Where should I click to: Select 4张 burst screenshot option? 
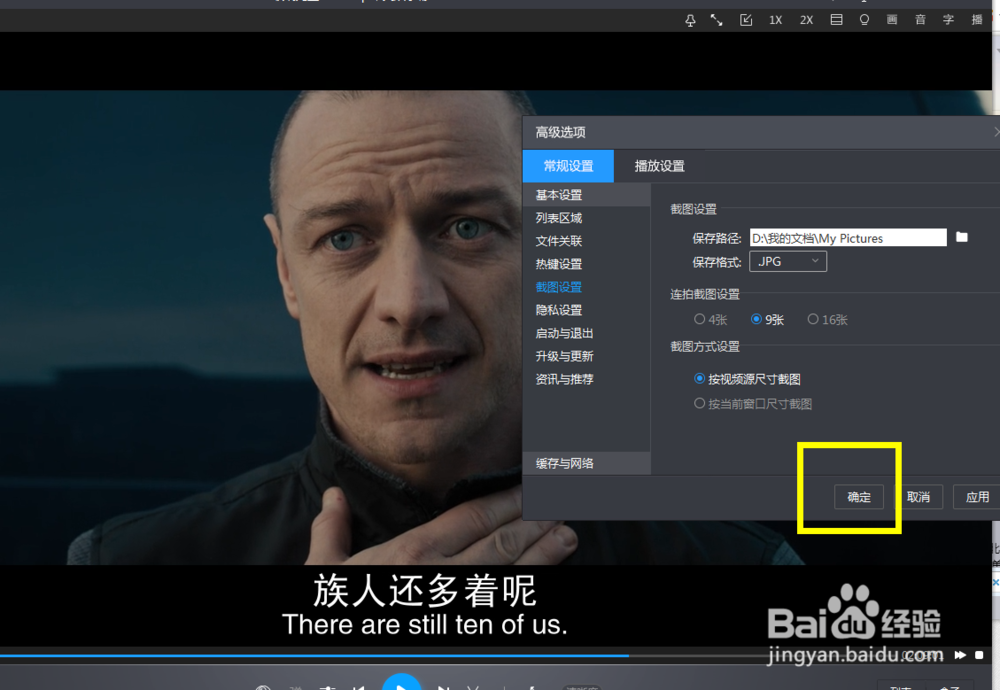coord(710,319)
